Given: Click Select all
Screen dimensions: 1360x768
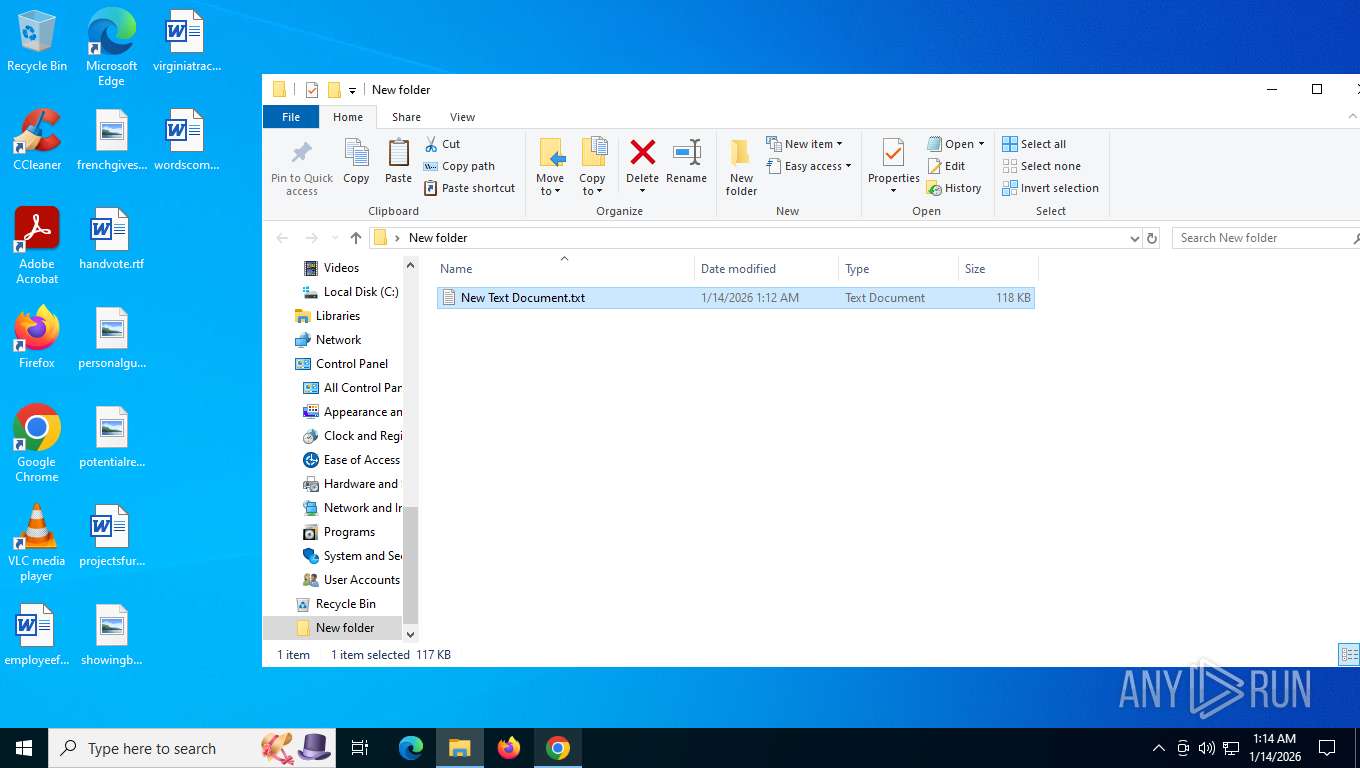Looking at the screenshot, I should click(1034, 144).
